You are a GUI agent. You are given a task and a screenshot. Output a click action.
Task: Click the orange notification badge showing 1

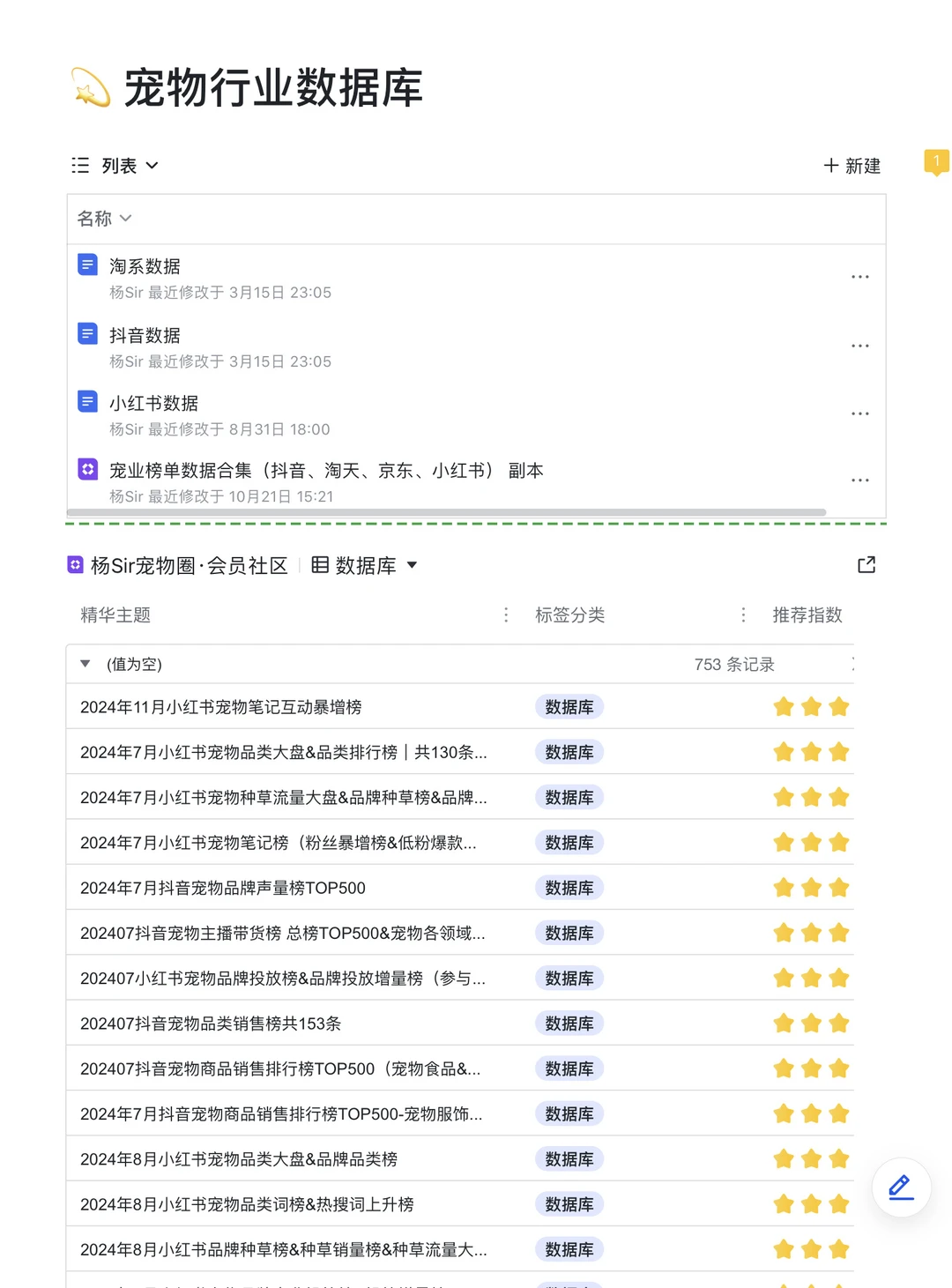tap(936, 162)
